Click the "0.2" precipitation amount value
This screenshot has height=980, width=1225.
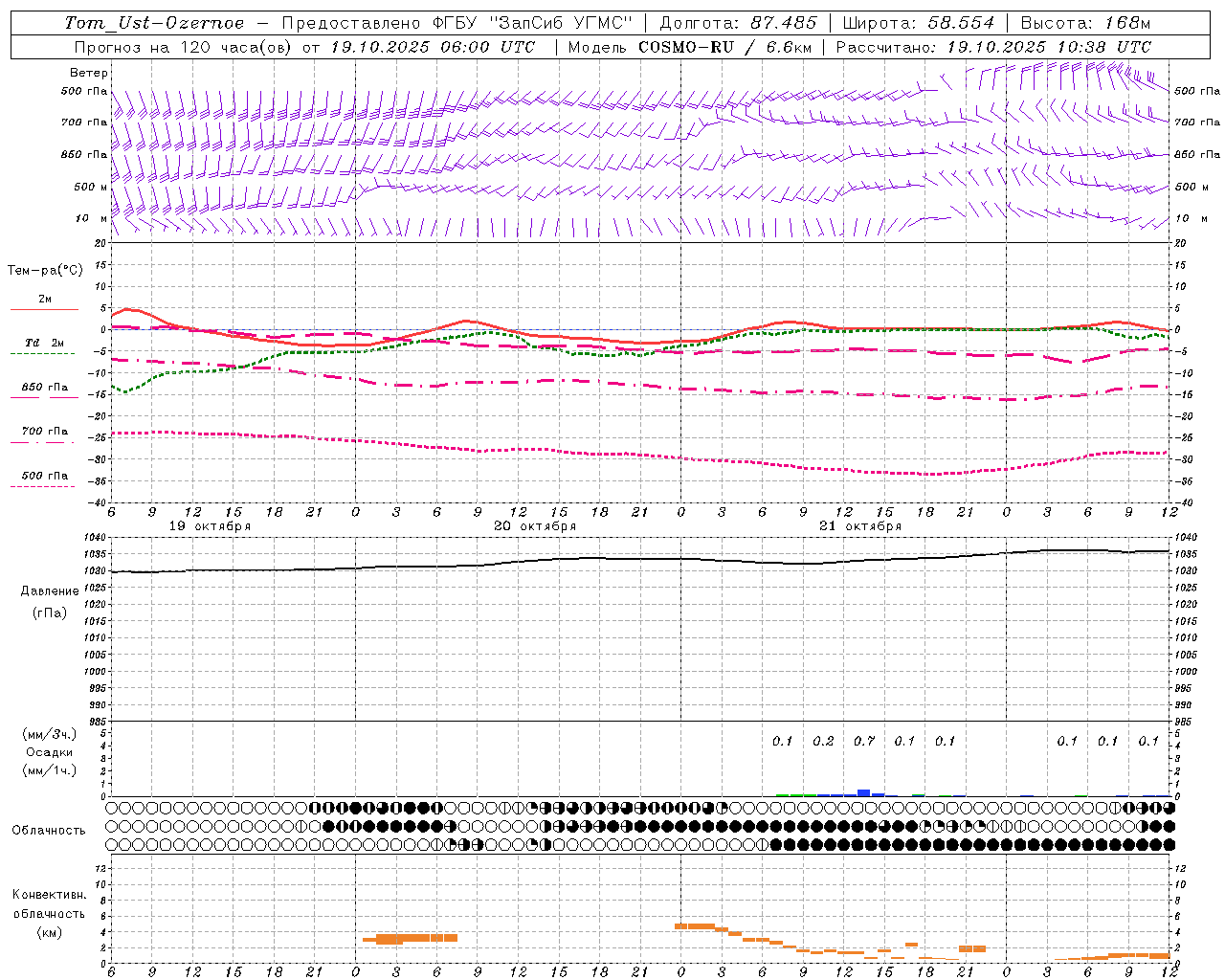tap(823, 741)
